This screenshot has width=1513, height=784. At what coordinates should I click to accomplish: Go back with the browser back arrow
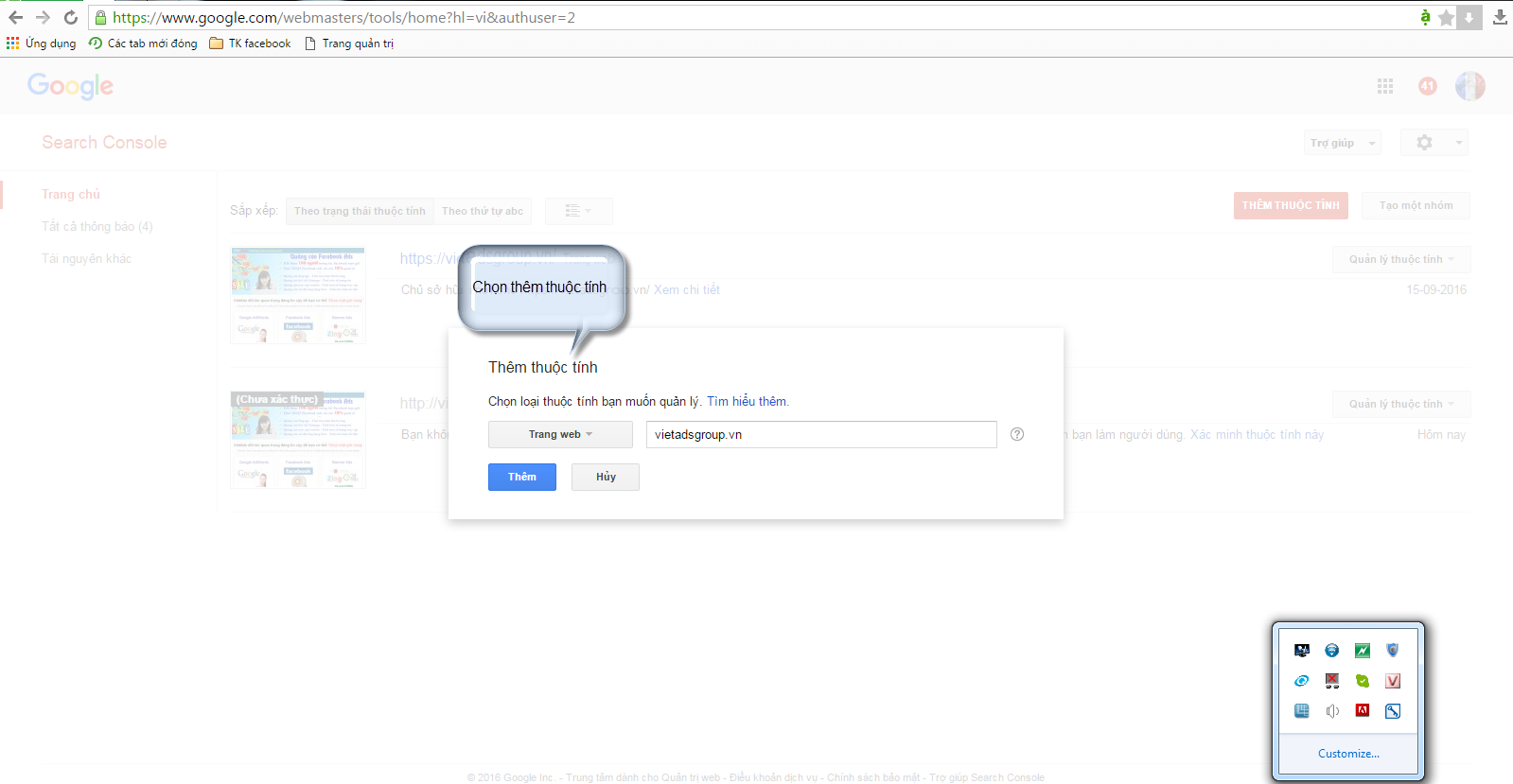coord(15,17)
